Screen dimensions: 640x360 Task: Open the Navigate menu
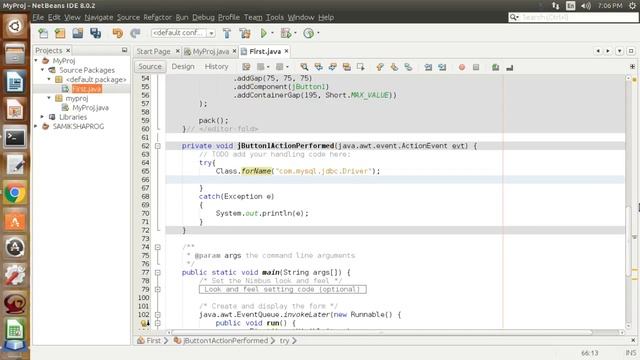pos(99,17)
